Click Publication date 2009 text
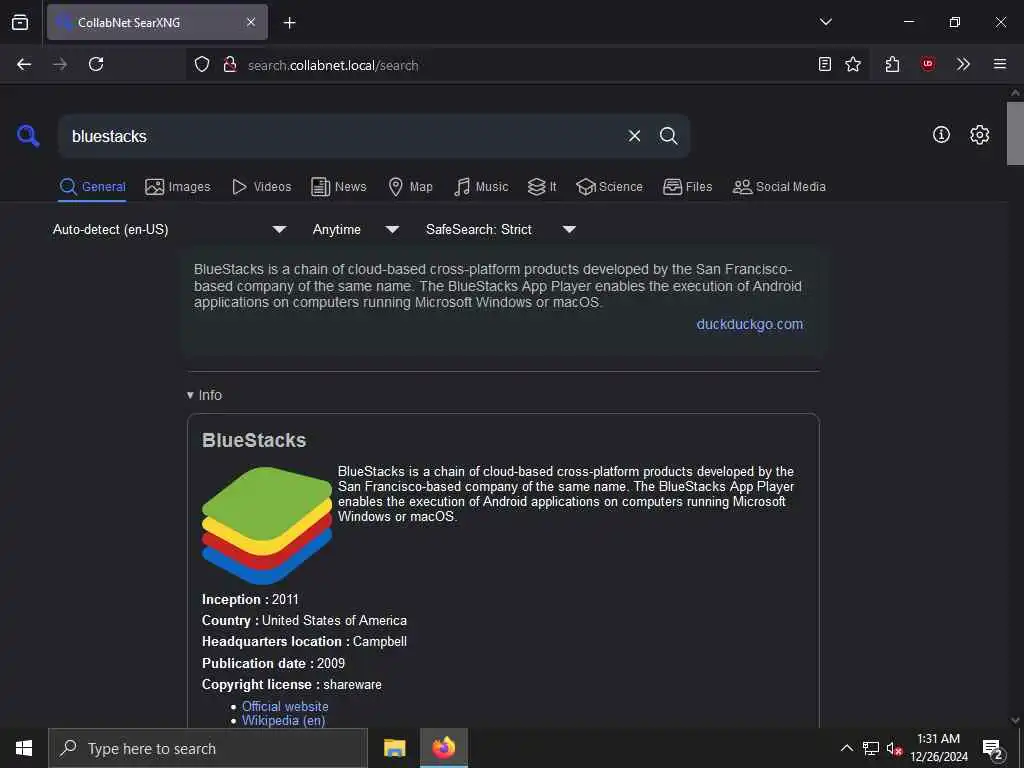This screenshot has width=1024, height=768. pos(273,663)
